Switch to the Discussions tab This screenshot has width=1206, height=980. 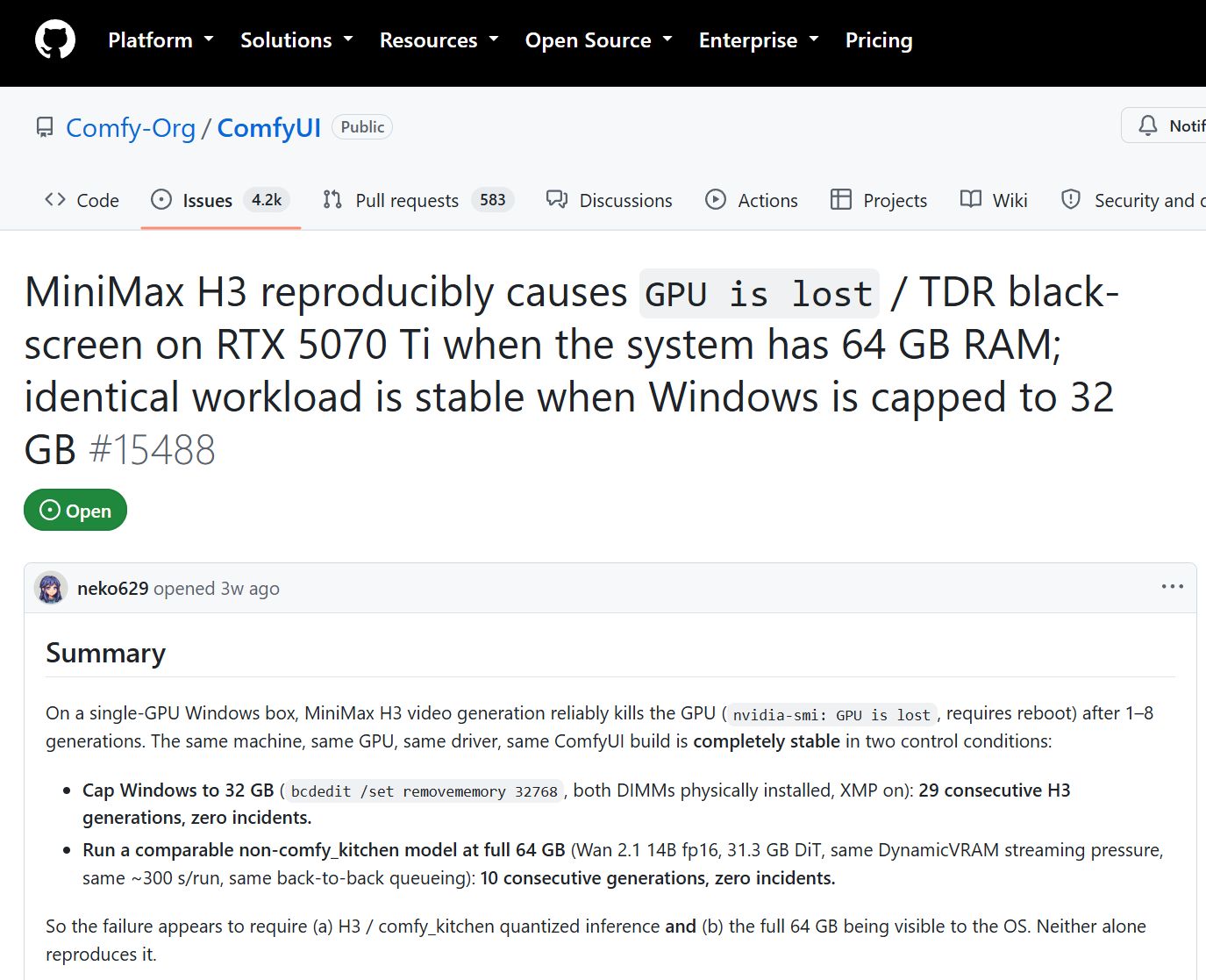609,200
